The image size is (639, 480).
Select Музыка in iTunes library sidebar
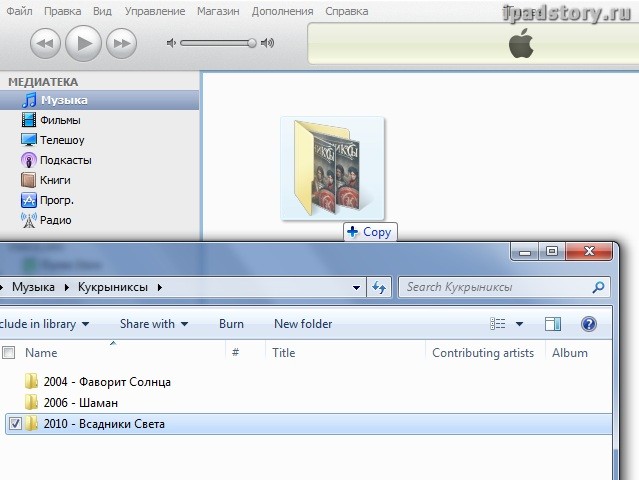(x=99, y=100)
